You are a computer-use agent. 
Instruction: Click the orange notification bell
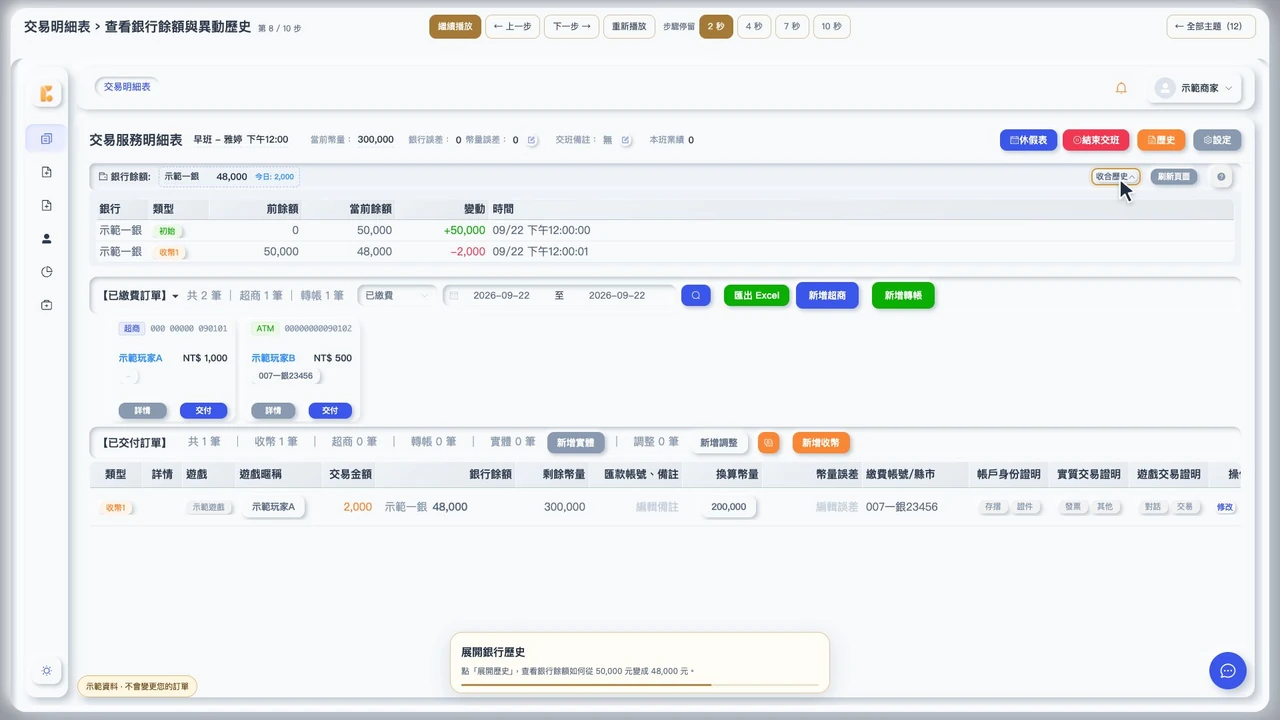[1121, 88]
